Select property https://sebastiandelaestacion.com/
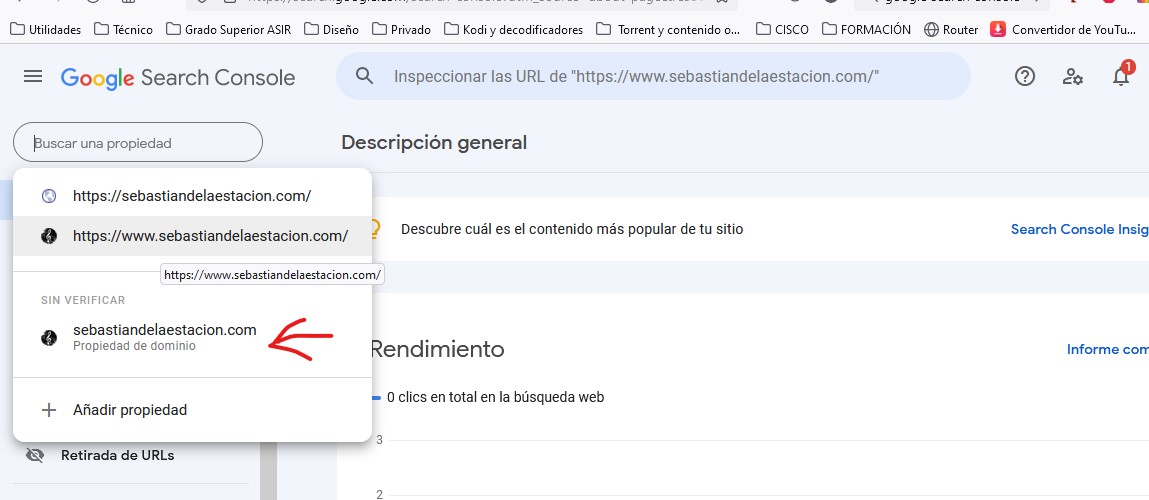 pos(192,196)
